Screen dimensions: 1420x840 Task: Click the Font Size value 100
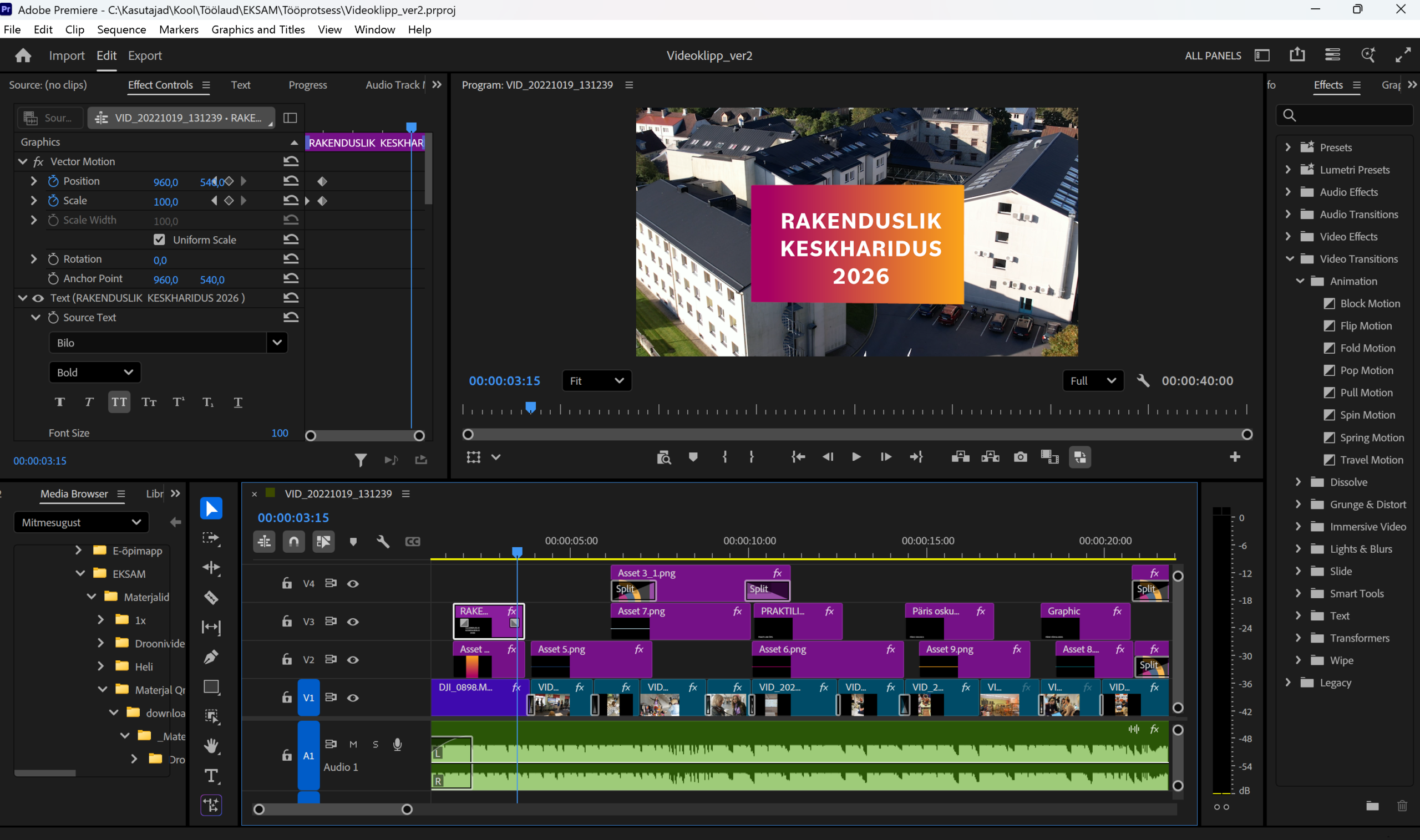coord(280,433)
